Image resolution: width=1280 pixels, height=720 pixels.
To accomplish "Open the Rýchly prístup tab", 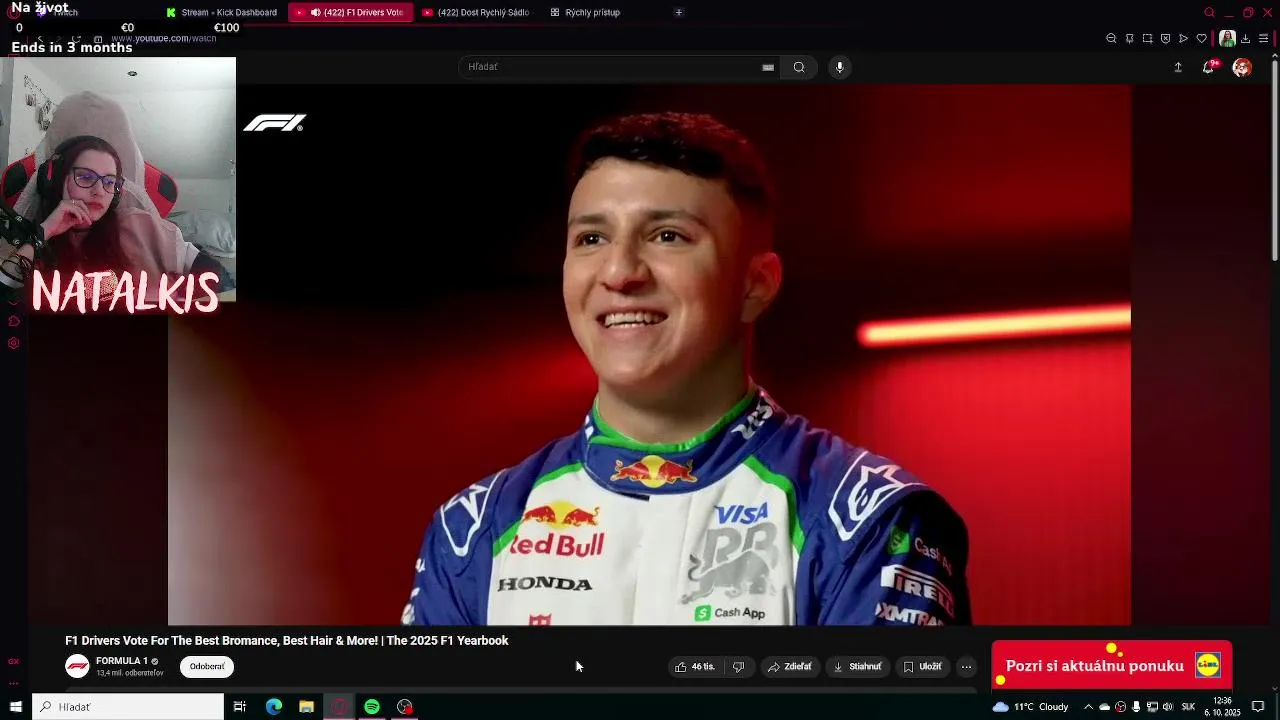I will (x=585, y=12).
